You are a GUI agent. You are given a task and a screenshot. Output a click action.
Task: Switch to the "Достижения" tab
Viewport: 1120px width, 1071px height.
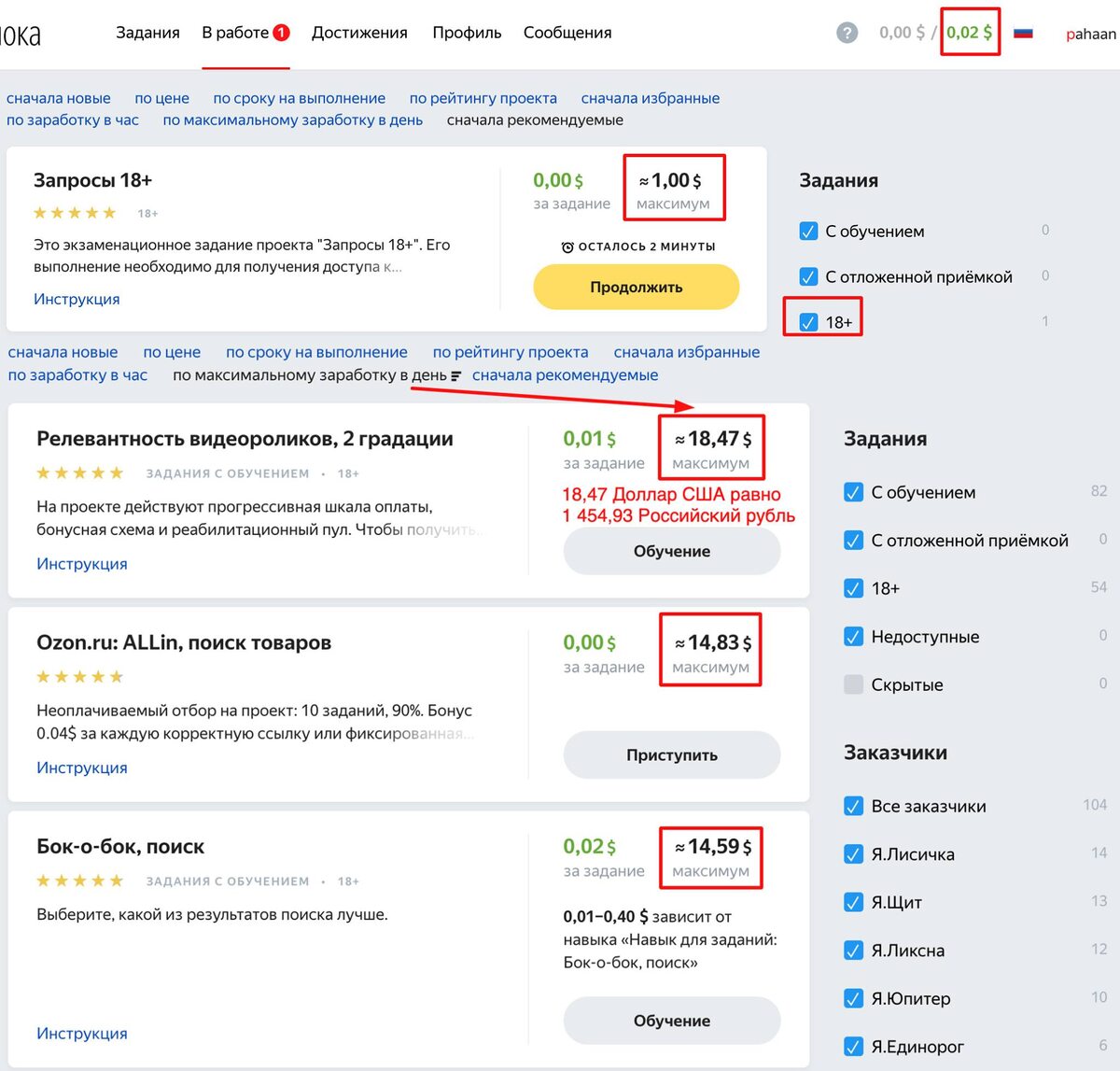(x=359, y=32)
